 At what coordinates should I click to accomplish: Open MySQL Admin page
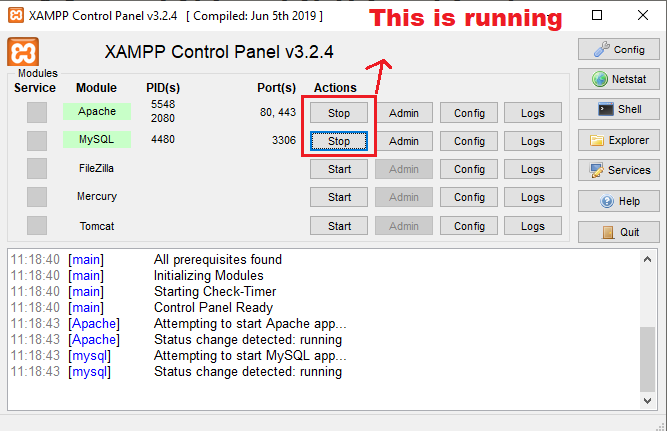point(404,141)
